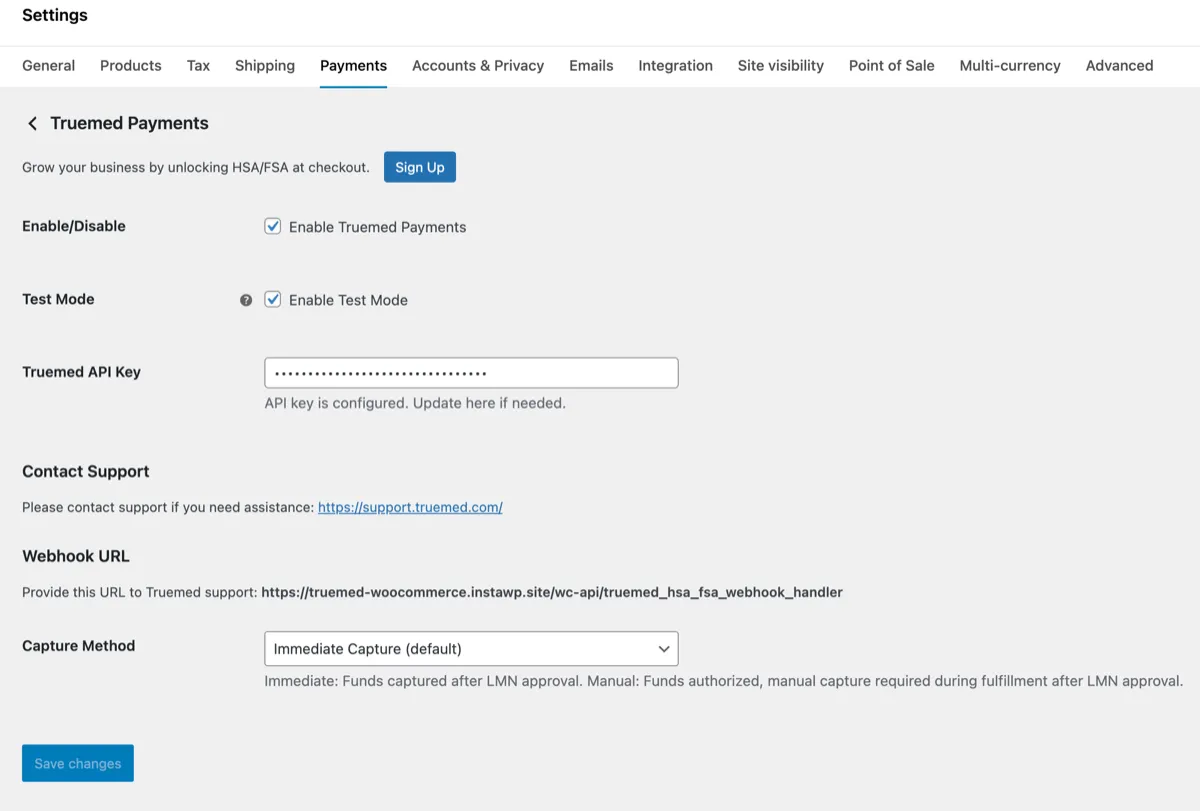1200x811 pixels.
Task: Open the Integration tab
Action: pos(676,65)
